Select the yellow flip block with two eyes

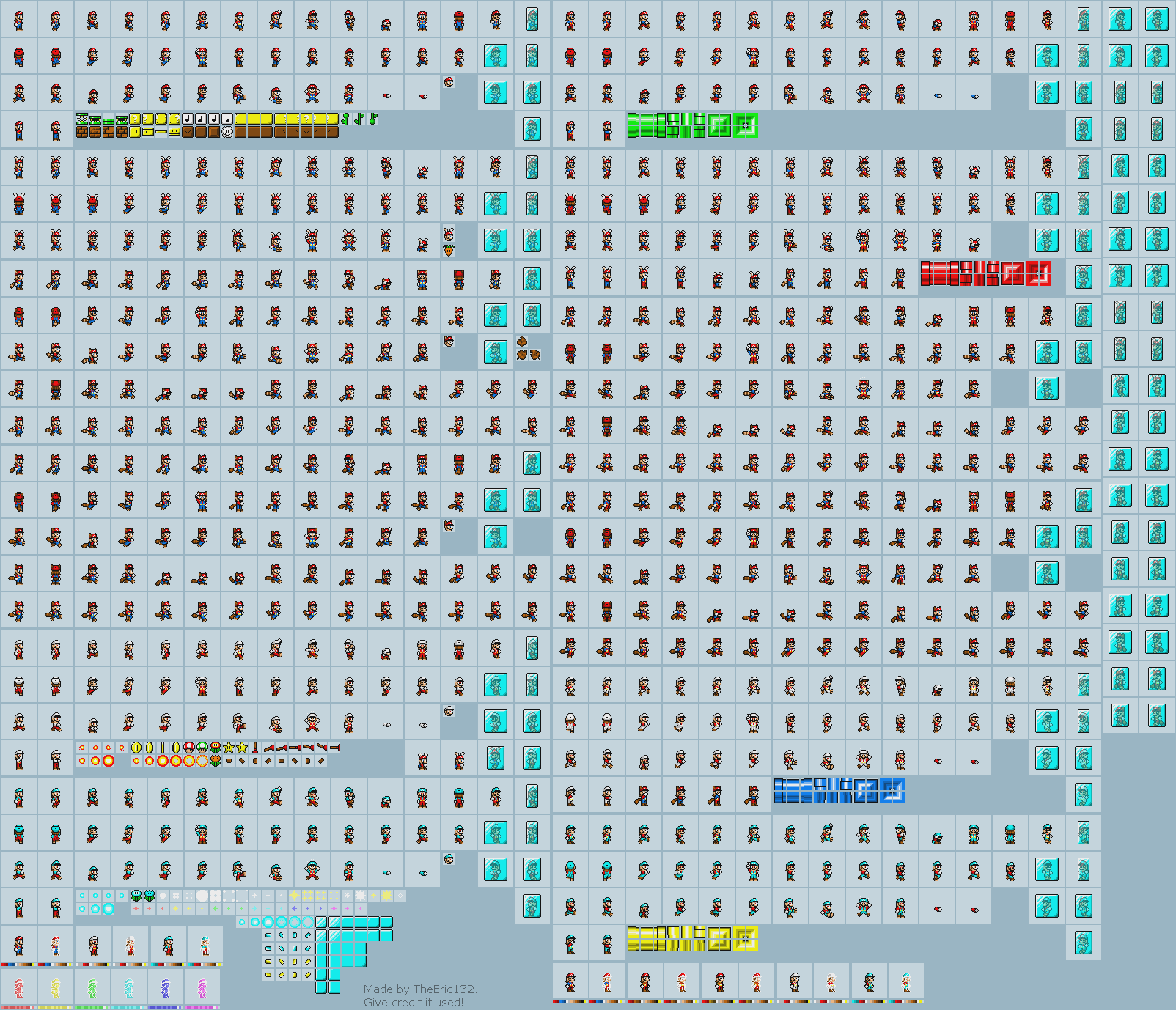(135, 131)
